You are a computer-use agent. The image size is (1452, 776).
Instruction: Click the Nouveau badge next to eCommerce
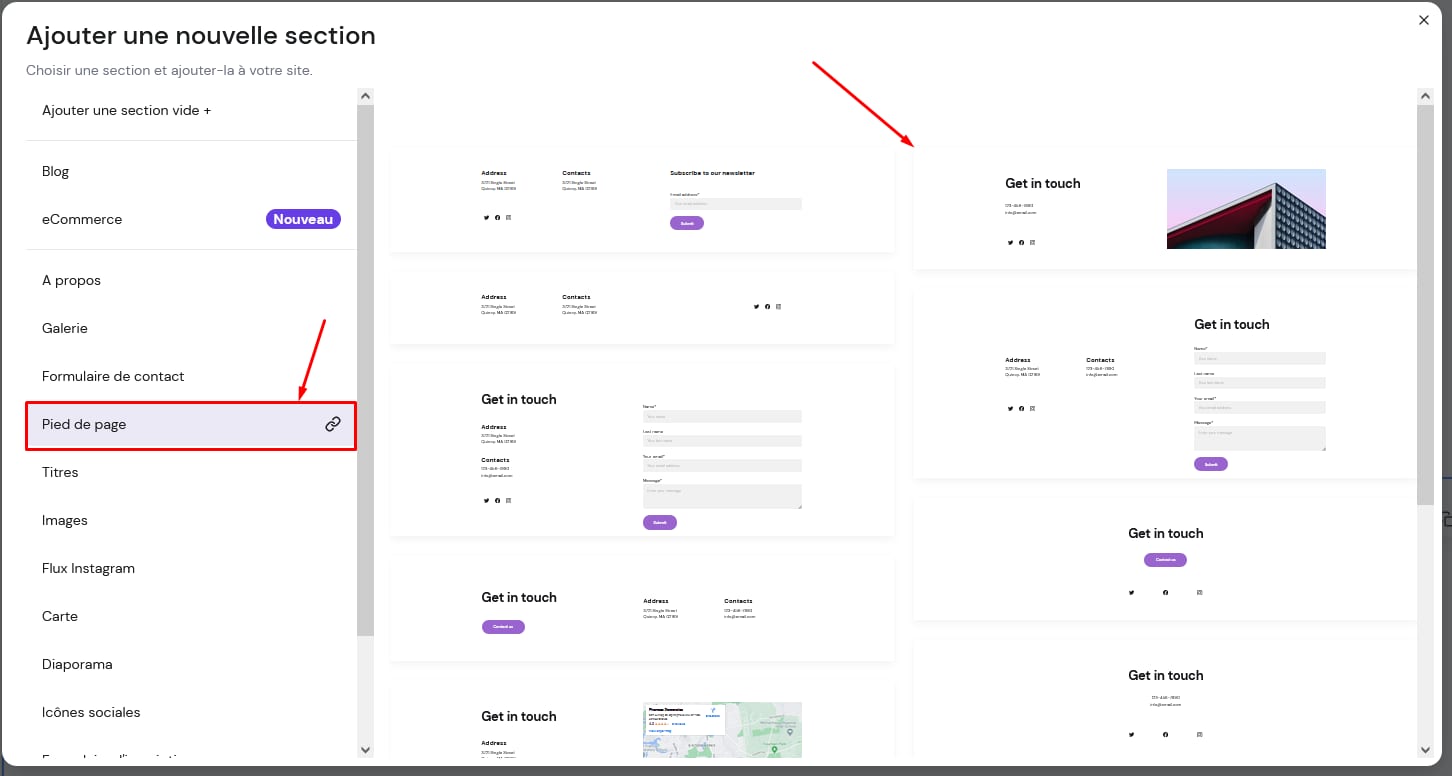coord(303,219)
